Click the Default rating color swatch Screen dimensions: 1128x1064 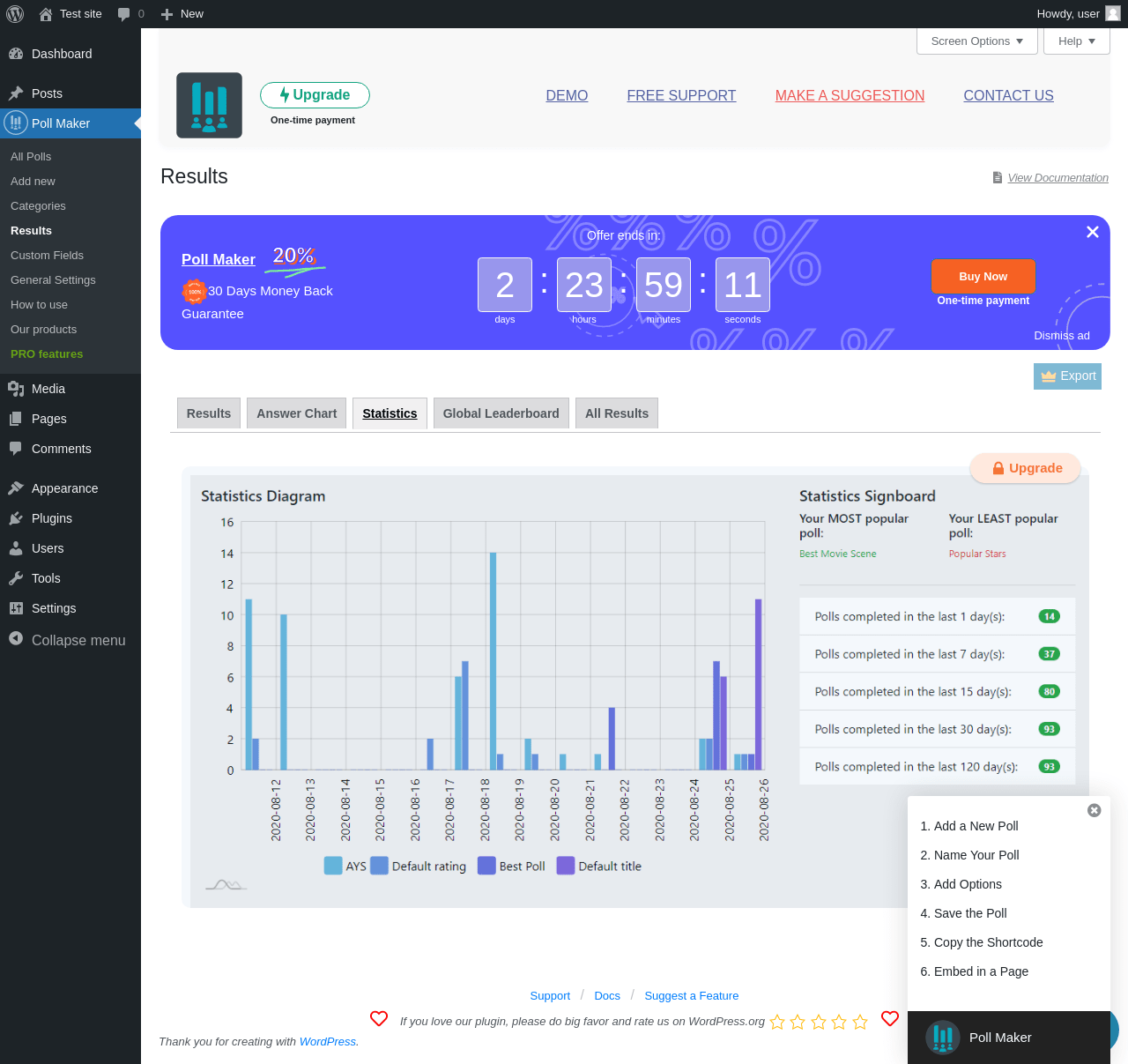pyautogui.click(x=379, y=866)
